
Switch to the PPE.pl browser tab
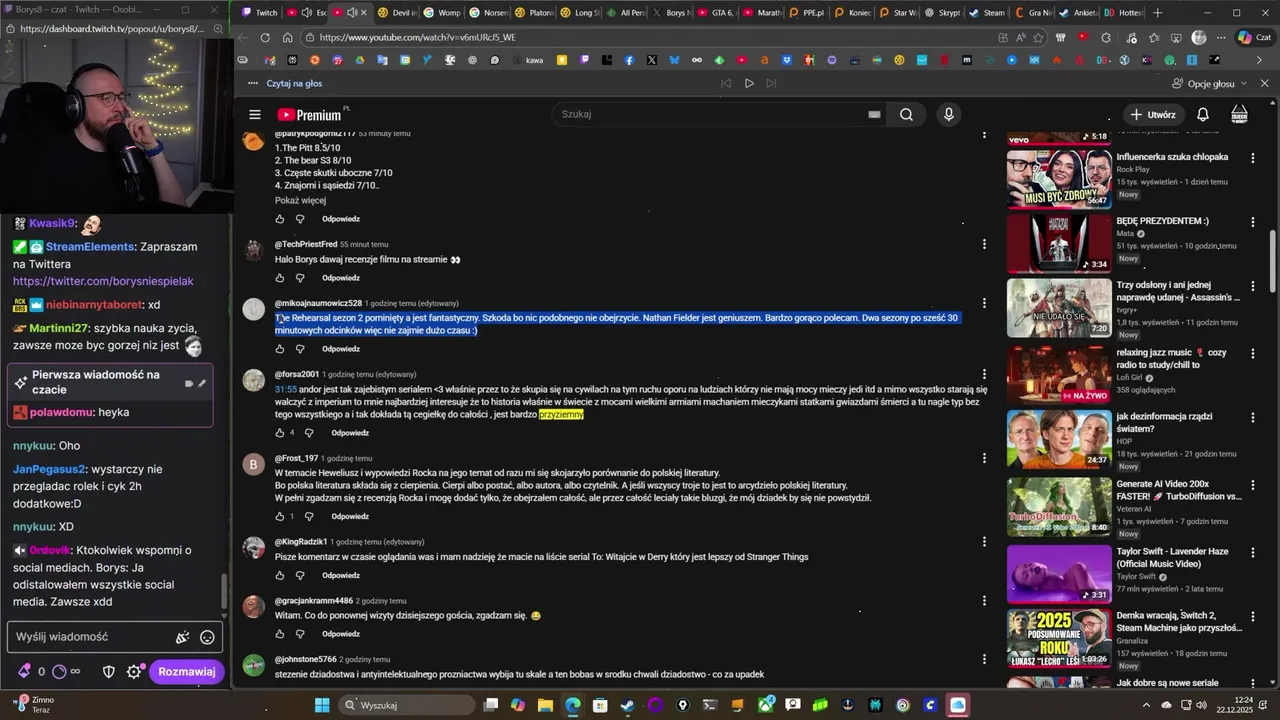(x=806, y=13)
